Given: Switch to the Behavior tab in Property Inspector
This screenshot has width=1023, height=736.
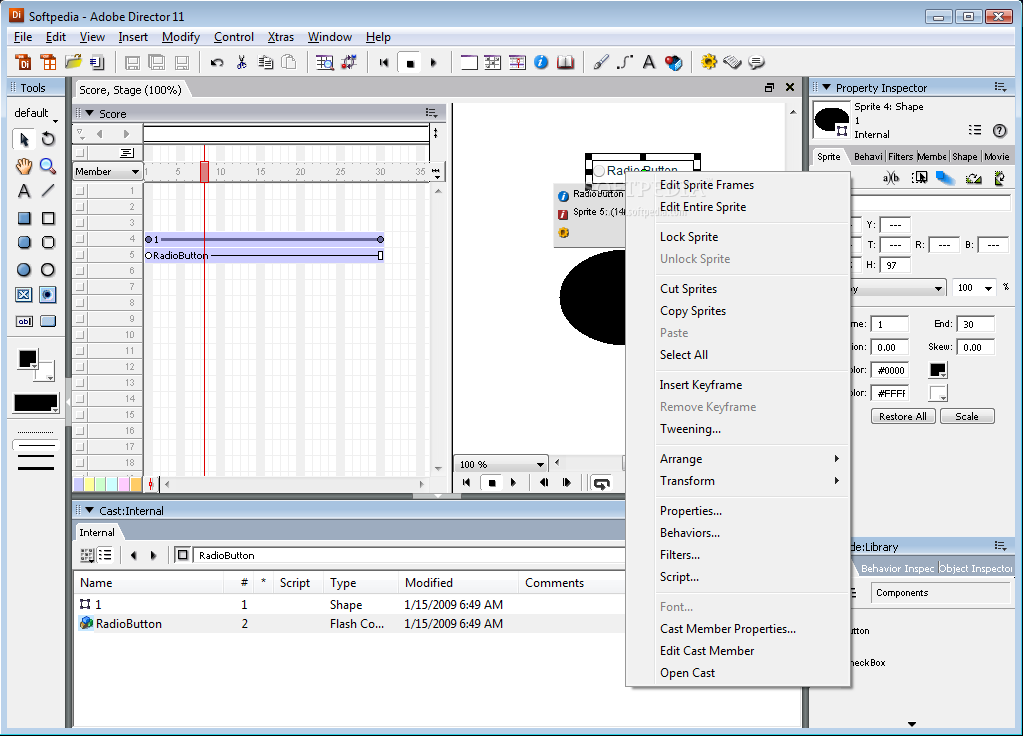Looking at the screenshot, I should (x=868, y=157).
